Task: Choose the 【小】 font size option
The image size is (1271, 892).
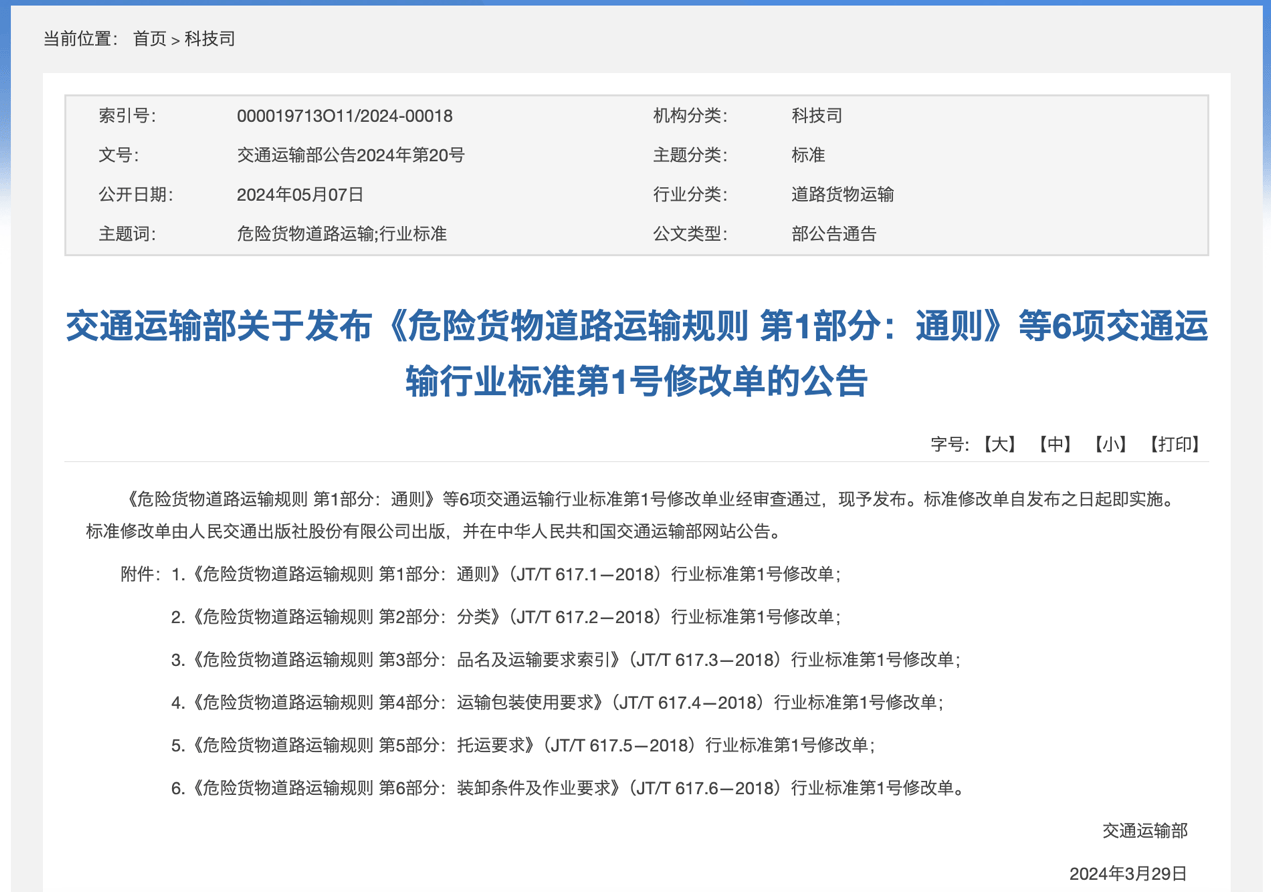Action: pyautogui.click(x=1110, y=444)
